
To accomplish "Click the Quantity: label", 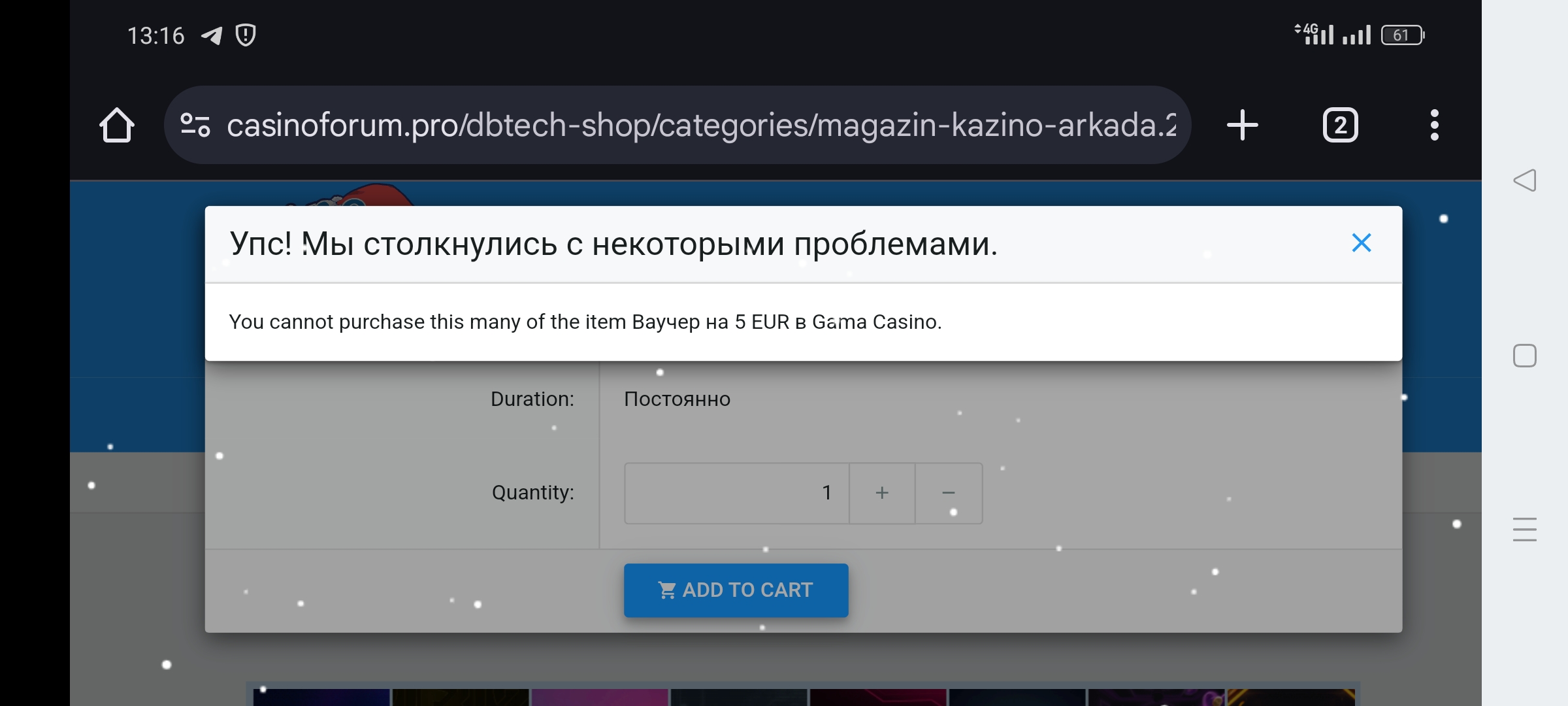I will pyautogui.click(x=533, y=492).
